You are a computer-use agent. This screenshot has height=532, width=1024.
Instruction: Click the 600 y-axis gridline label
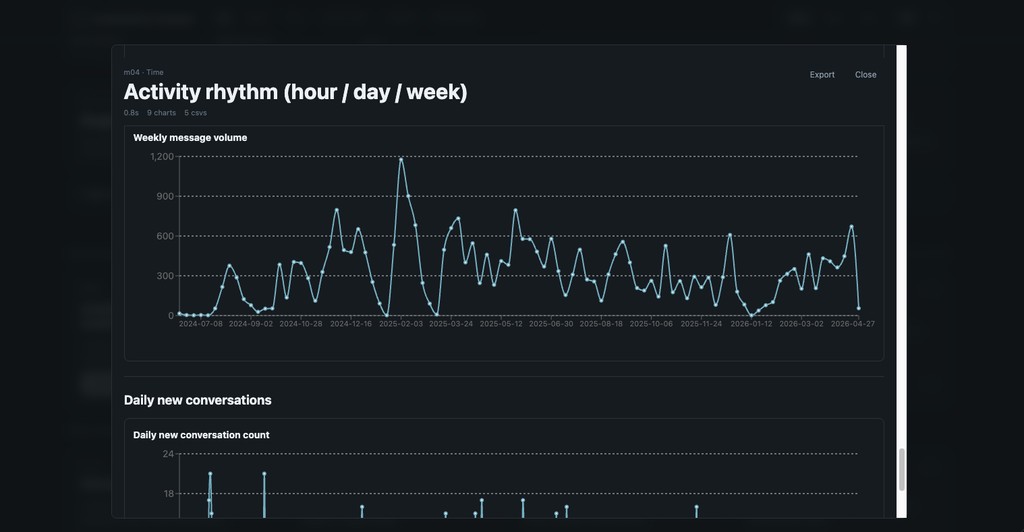tap(164, 236)
